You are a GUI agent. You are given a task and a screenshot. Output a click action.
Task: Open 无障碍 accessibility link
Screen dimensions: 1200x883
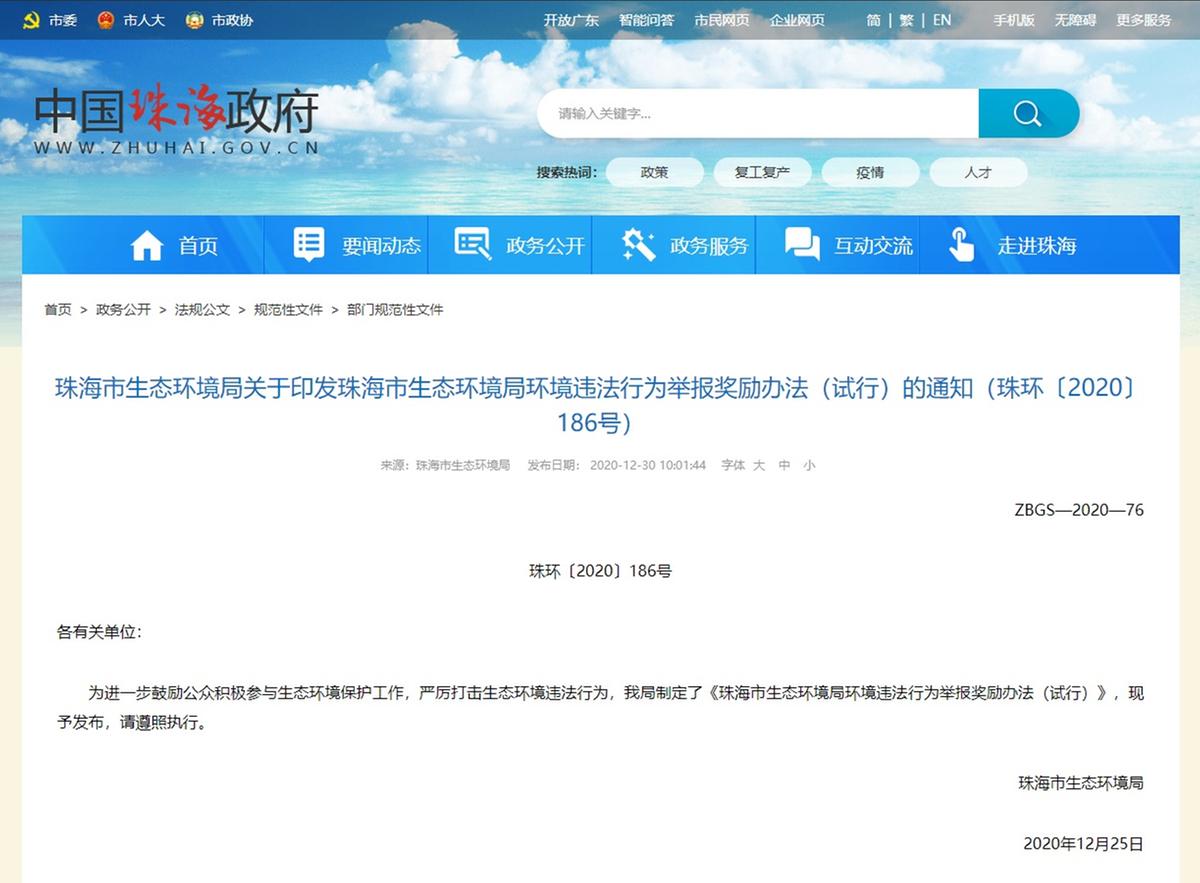[1075, 20]
